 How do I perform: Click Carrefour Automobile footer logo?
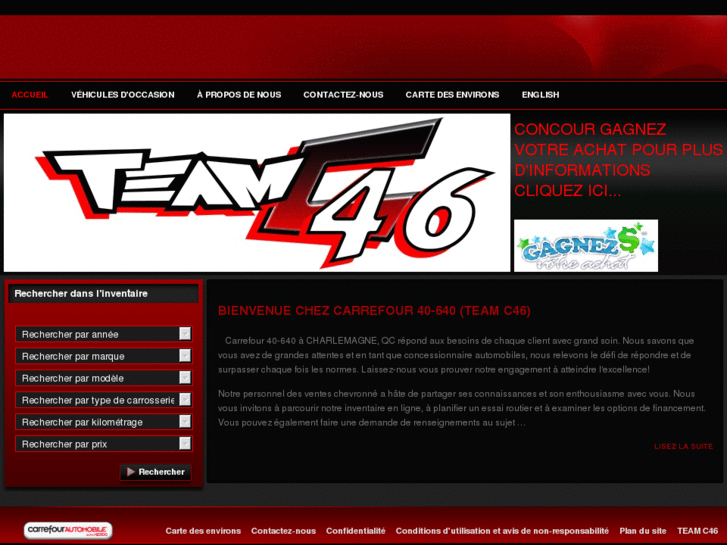(68, 530)
